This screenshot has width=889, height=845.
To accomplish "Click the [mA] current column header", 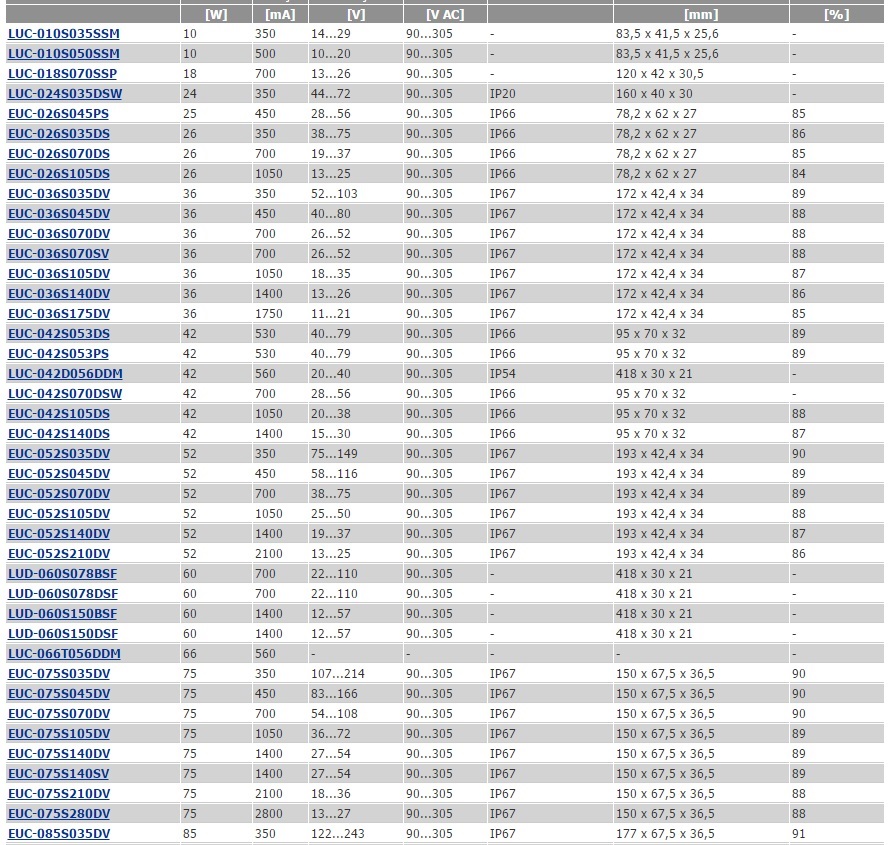I will pos(280,14).
